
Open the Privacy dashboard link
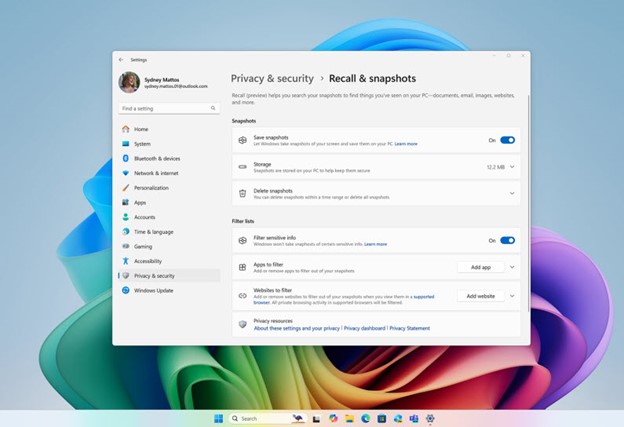coord(365,328)
